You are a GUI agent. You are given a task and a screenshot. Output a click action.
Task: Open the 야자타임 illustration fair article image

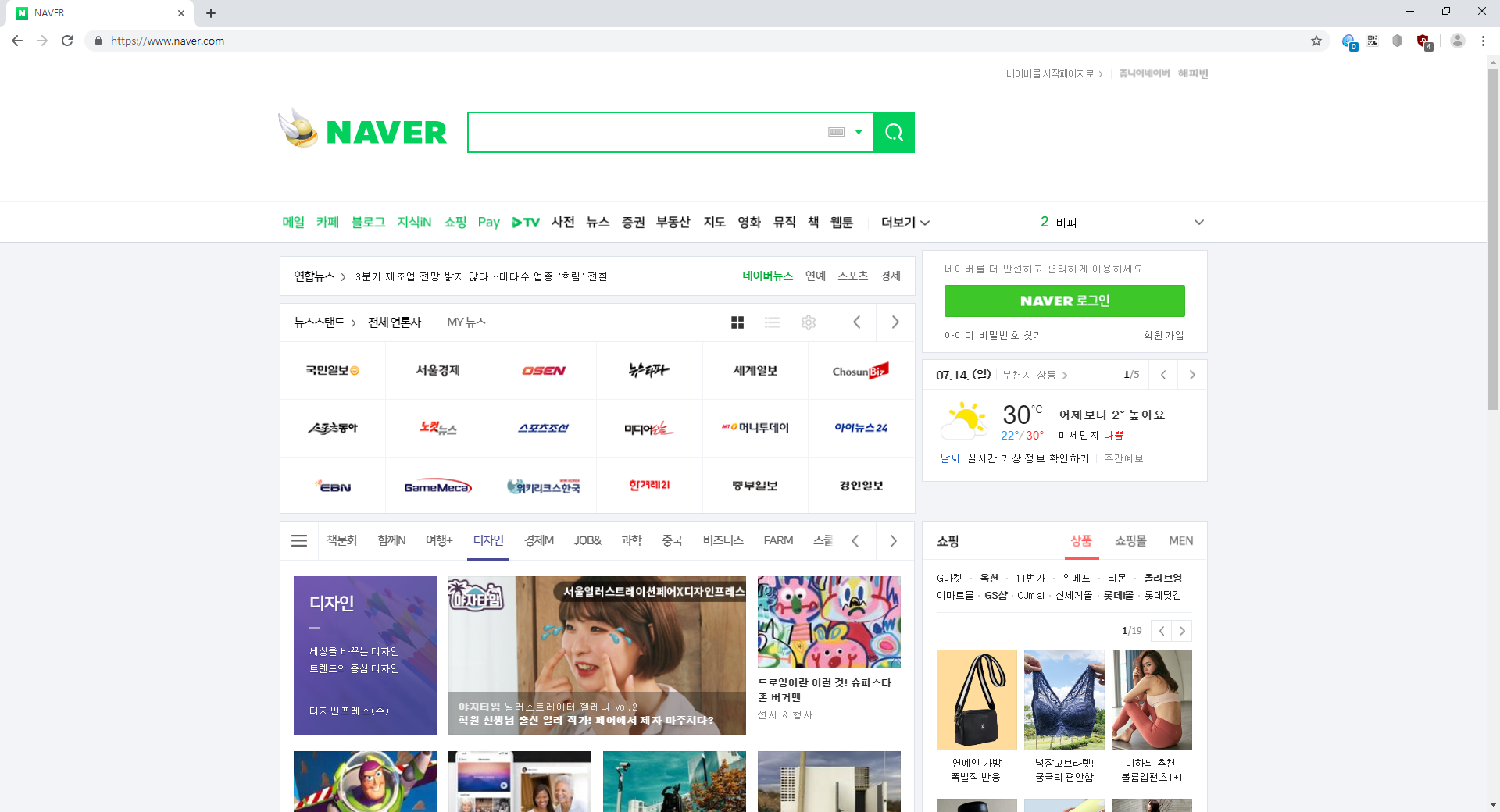tap(597, 655)
